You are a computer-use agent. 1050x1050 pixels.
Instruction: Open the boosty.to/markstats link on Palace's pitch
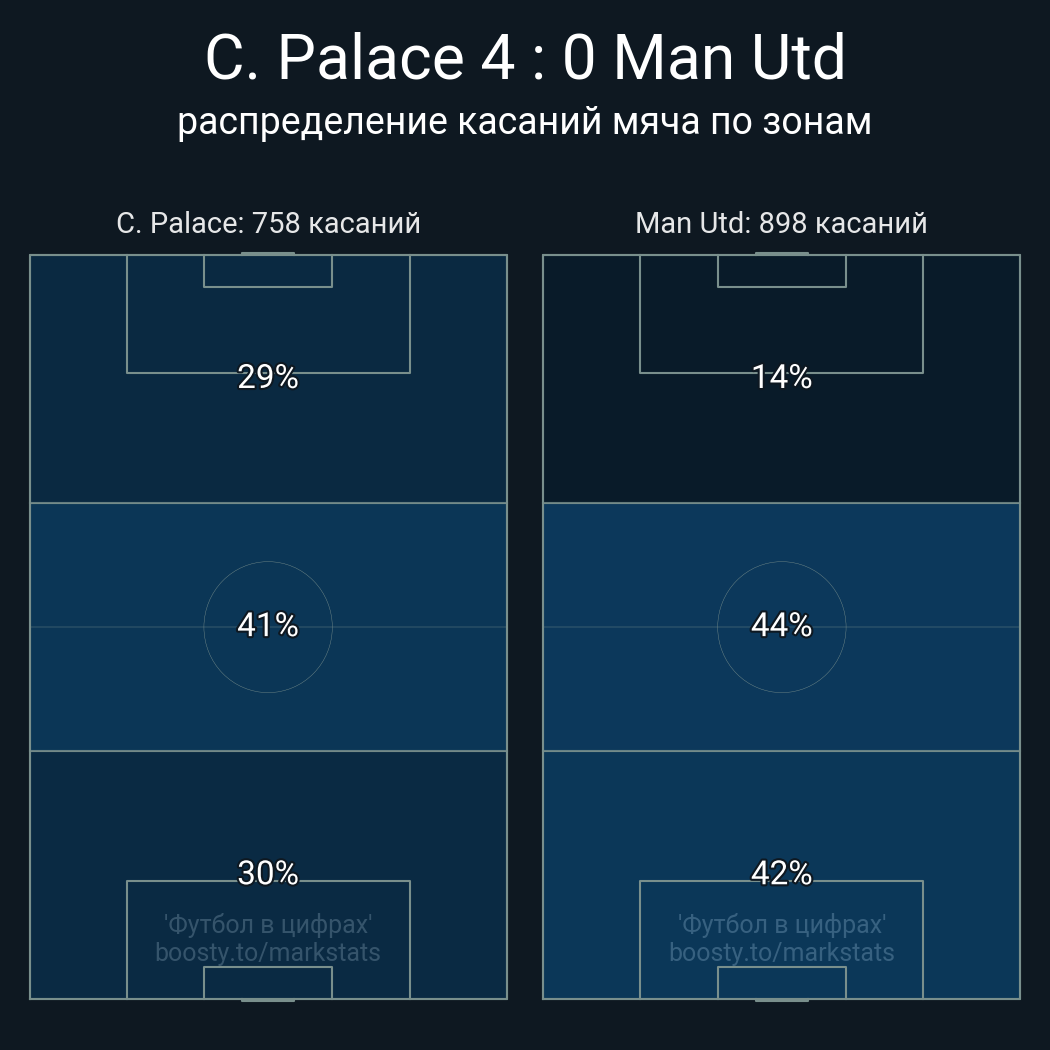pos(268,952)
